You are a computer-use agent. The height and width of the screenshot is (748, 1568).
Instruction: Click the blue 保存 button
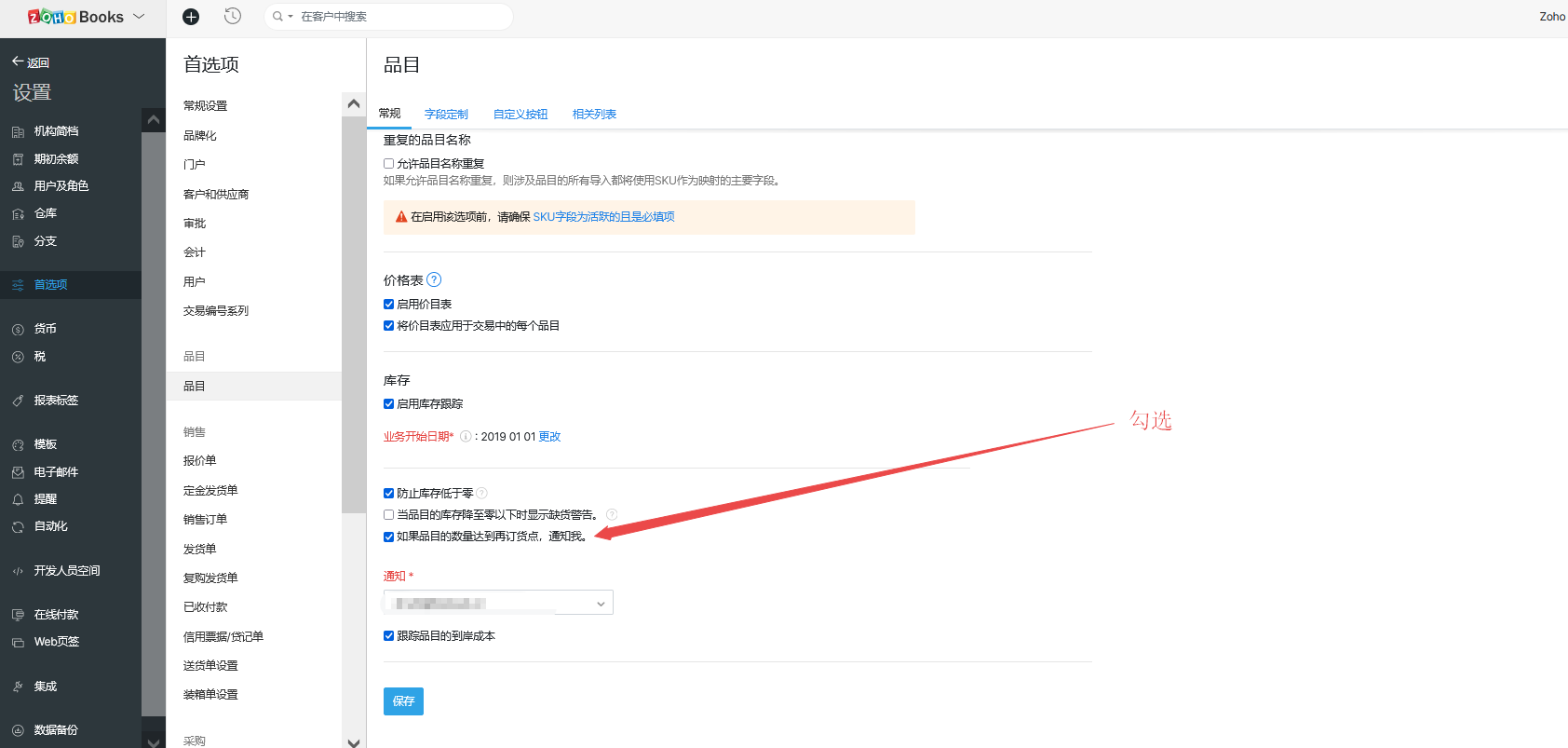point(403,701)
